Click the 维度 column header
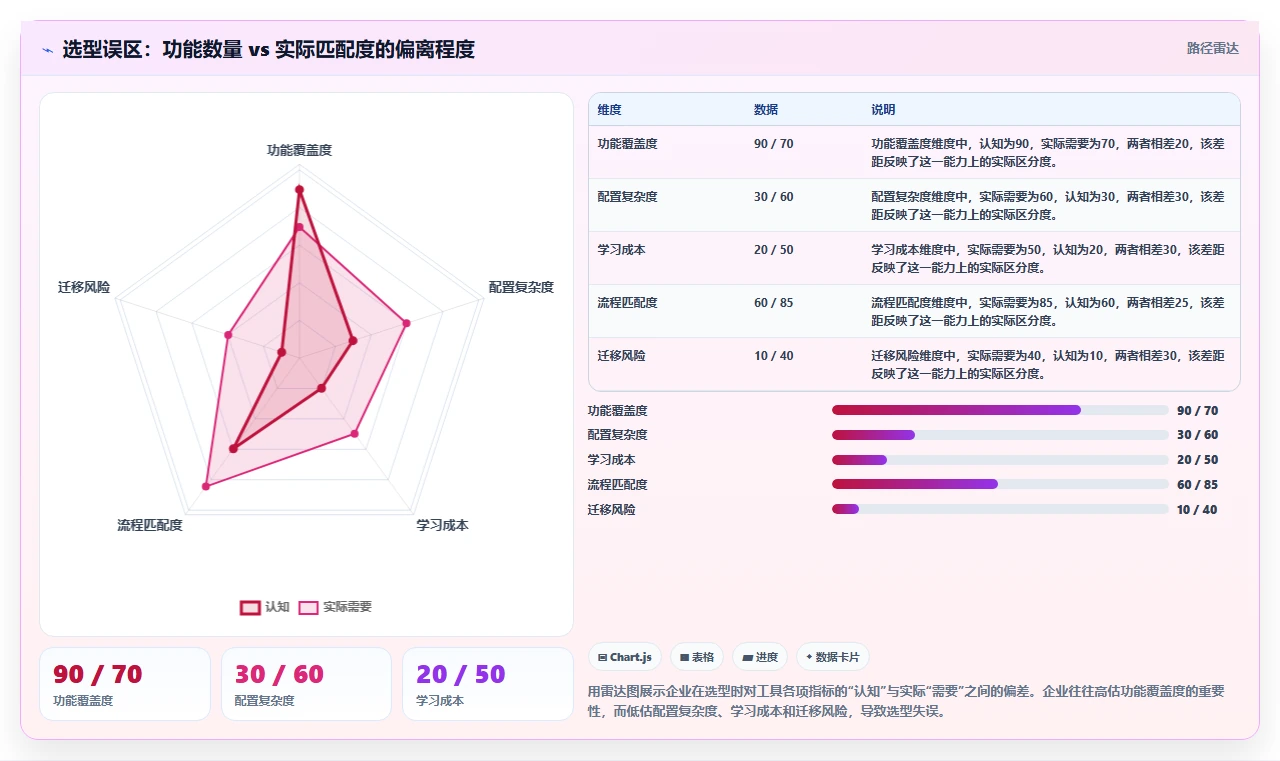Screen dimensions: 1280x761 coord(609,110)
